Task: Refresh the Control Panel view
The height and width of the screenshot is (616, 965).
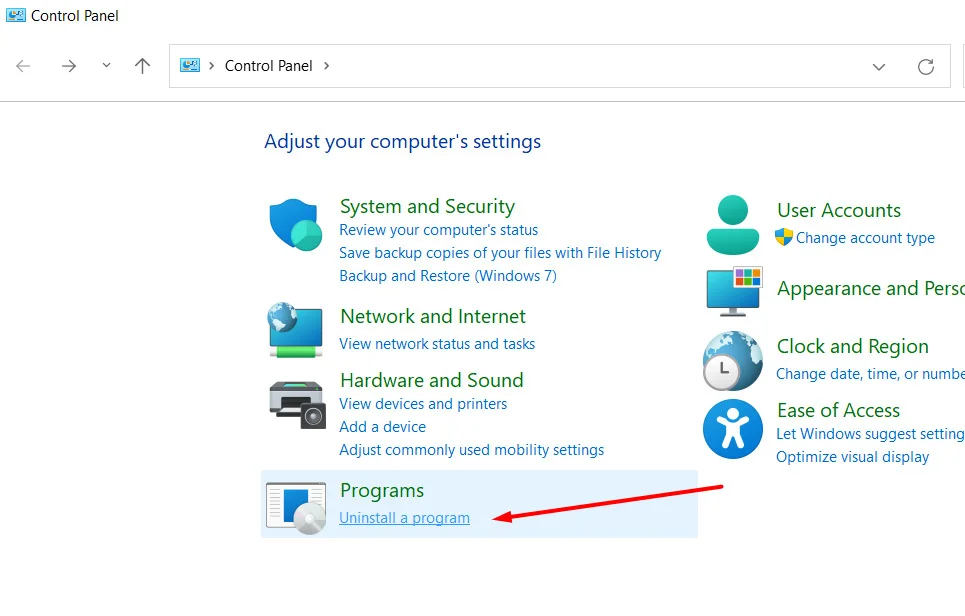Action: coord(926,66)
